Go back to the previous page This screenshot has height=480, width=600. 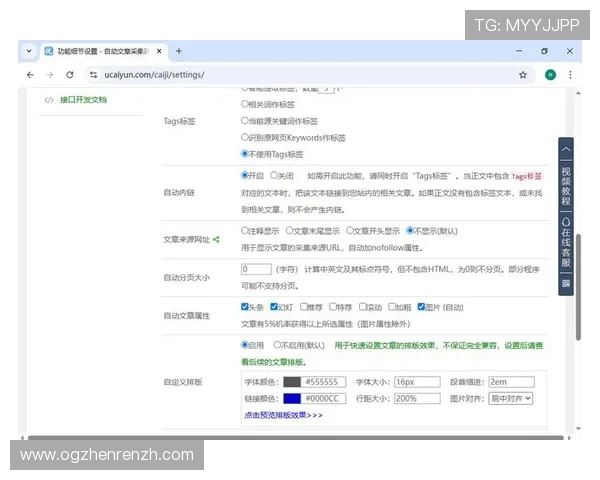(x=31, y=75)
